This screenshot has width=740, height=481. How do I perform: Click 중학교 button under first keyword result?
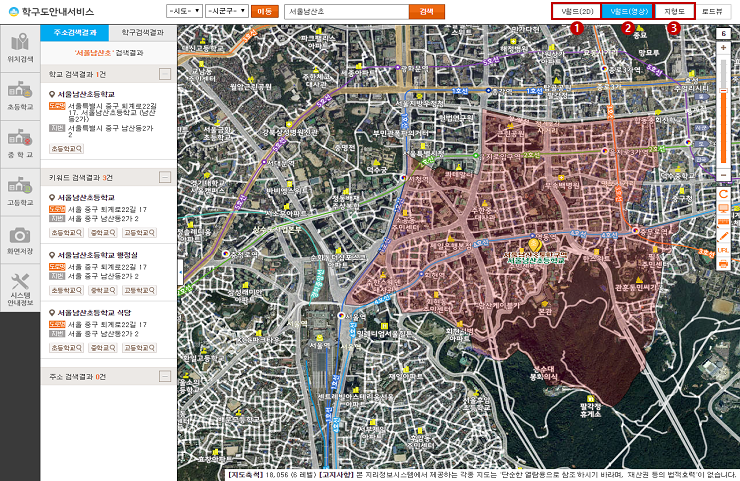coord(103,233)
